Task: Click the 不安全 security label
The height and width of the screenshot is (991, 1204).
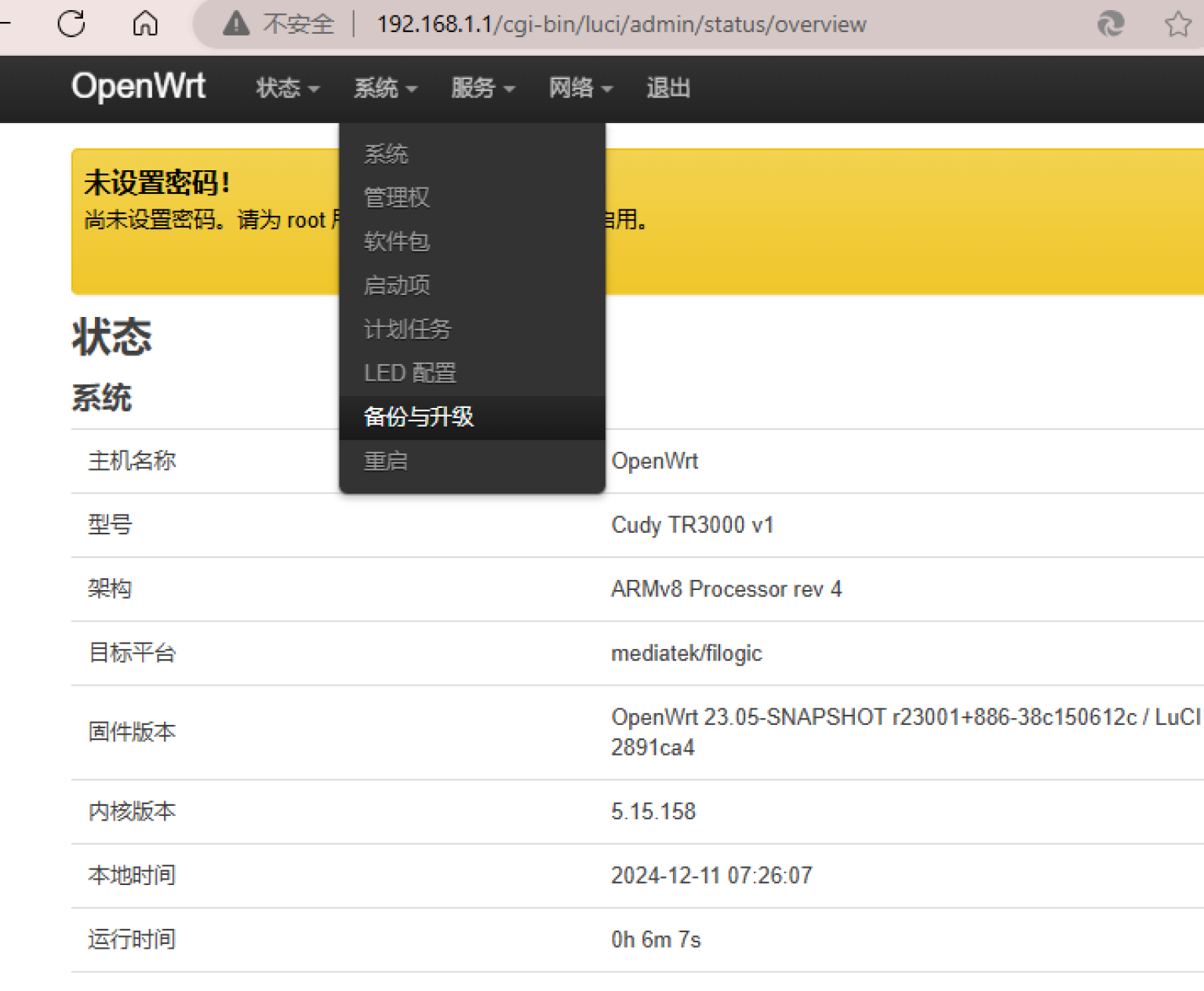Action: 299,24
